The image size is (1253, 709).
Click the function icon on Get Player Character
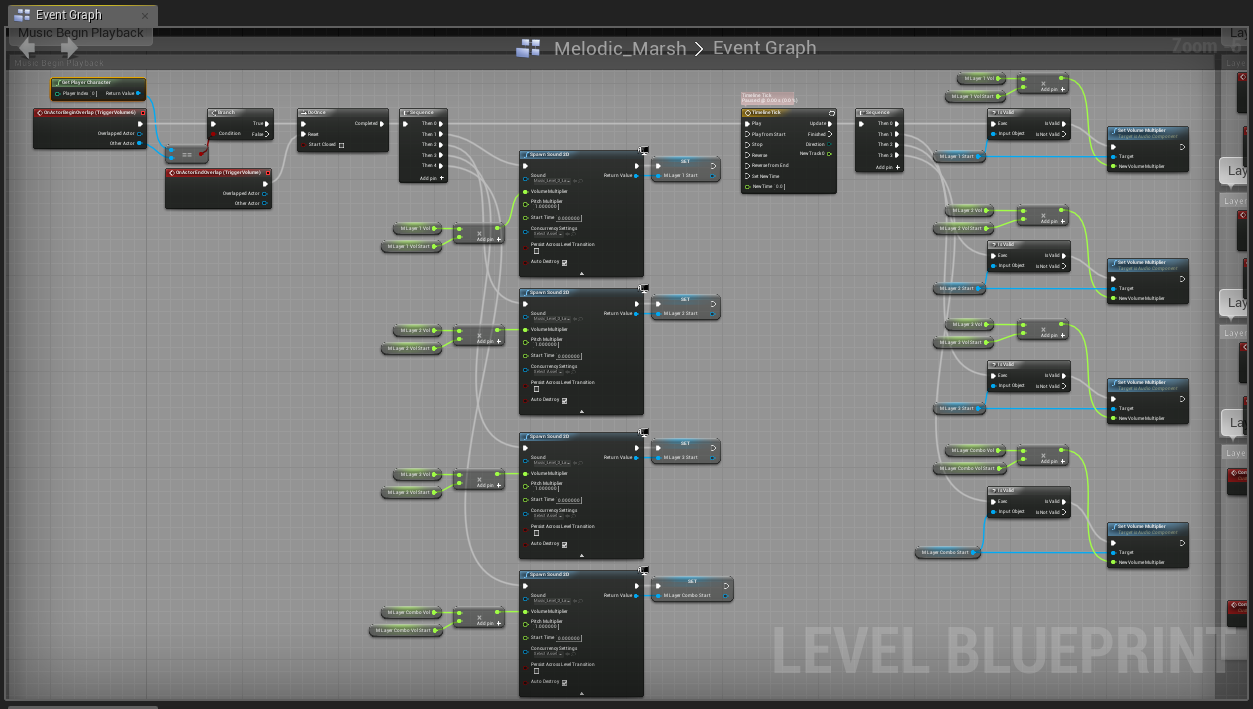[x=57, y=83]
